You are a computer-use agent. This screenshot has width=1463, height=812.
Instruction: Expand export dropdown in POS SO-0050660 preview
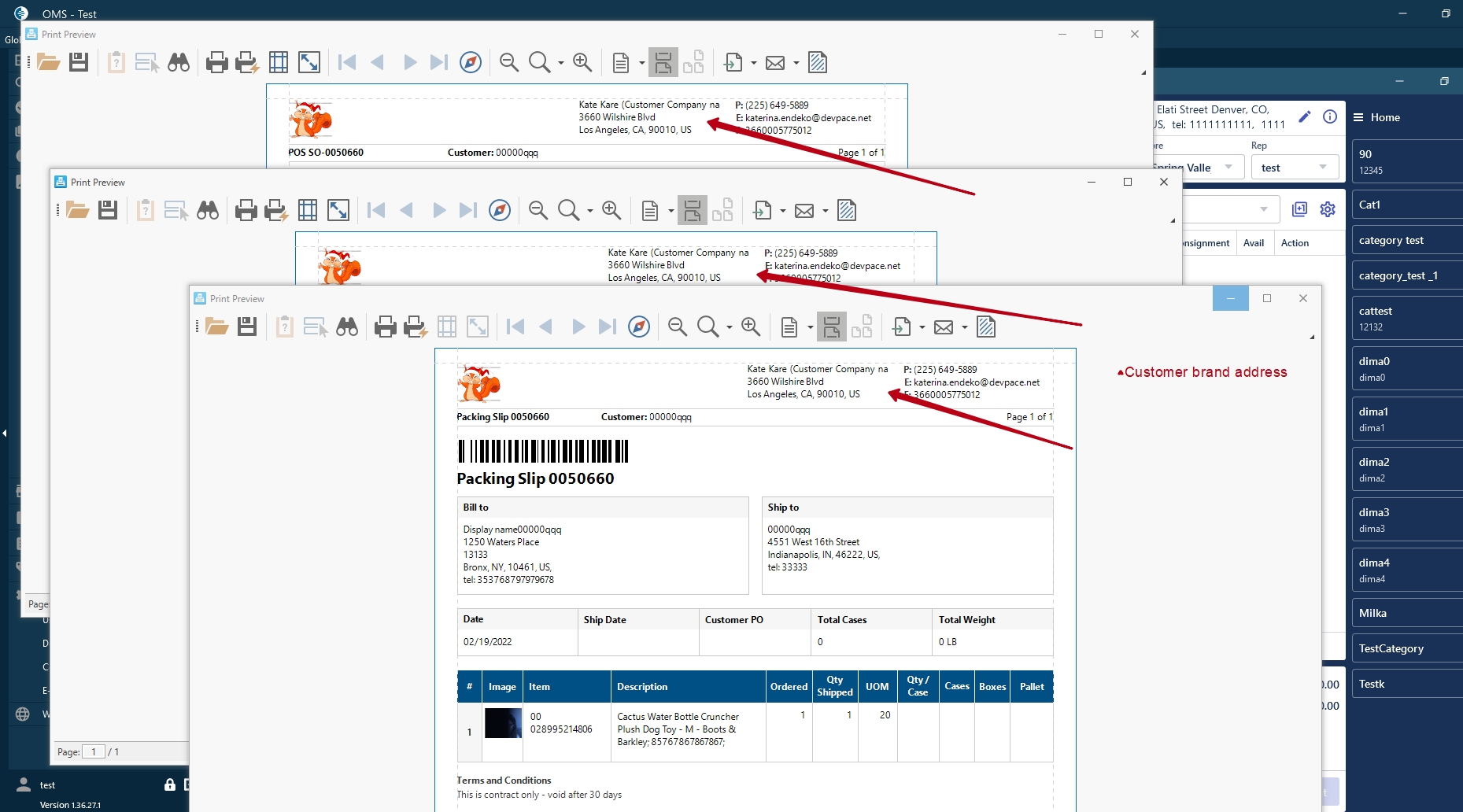(754, 63)
